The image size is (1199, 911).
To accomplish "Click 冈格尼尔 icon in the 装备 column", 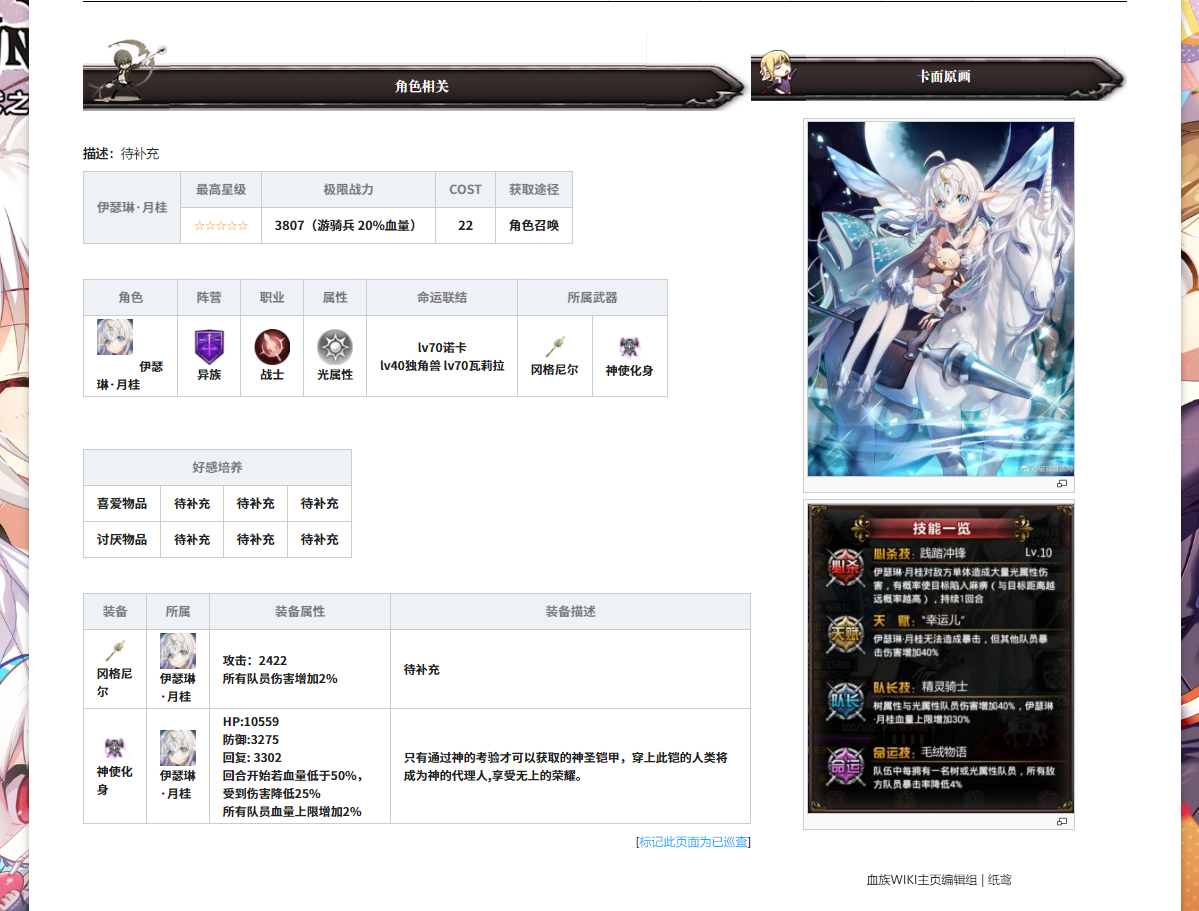I will coord(114,650).
